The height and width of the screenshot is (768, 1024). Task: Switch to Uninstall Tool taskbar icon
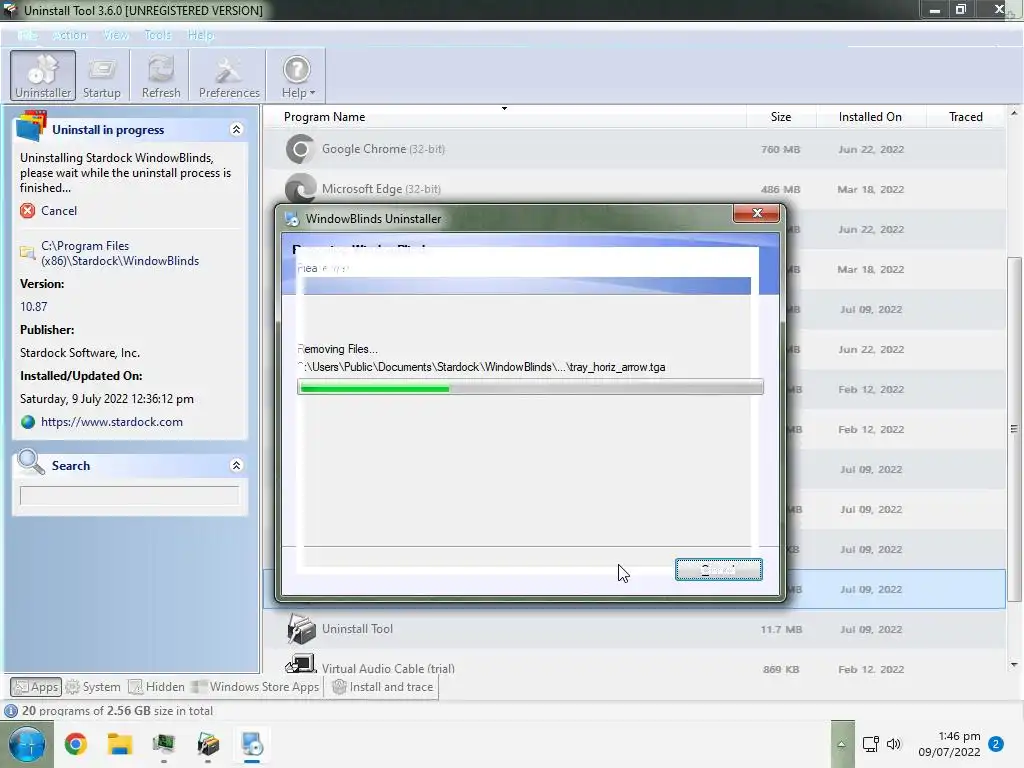coord(208,744)
